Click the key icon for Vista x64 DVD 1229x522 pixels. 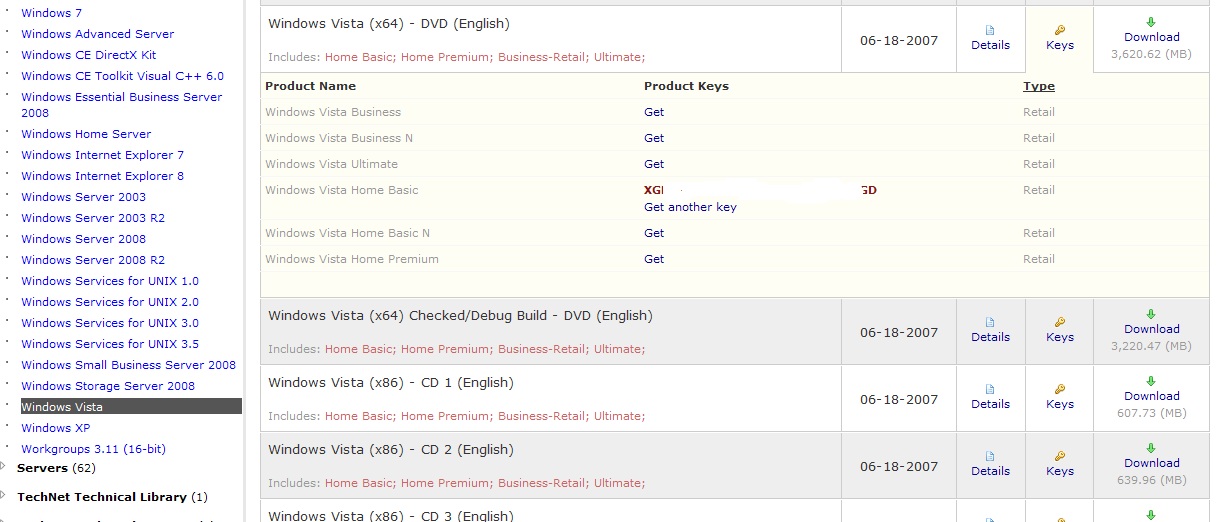(1060, 31)
